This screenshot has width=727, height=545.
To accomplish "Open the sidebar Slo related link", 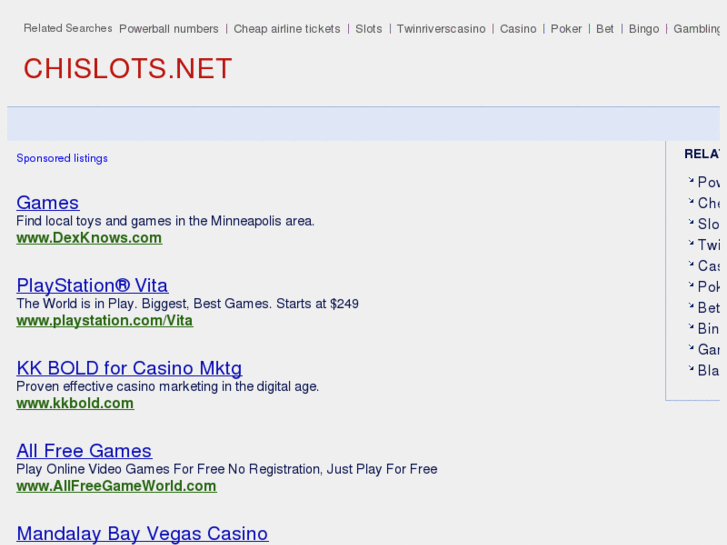I will click(708, 224).
